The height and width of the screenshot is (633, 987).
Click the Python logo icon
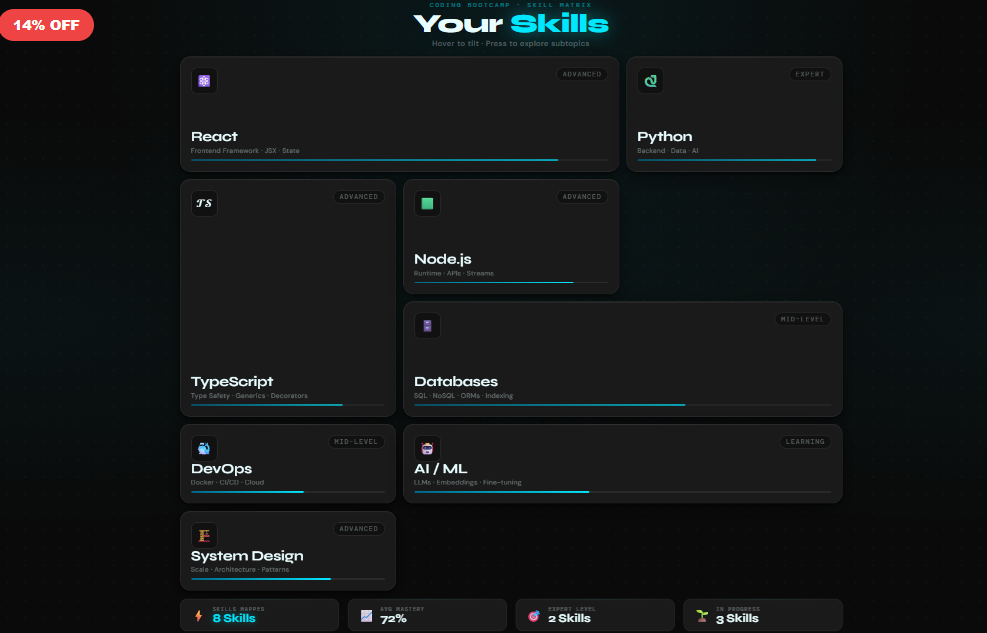[651, 81]
